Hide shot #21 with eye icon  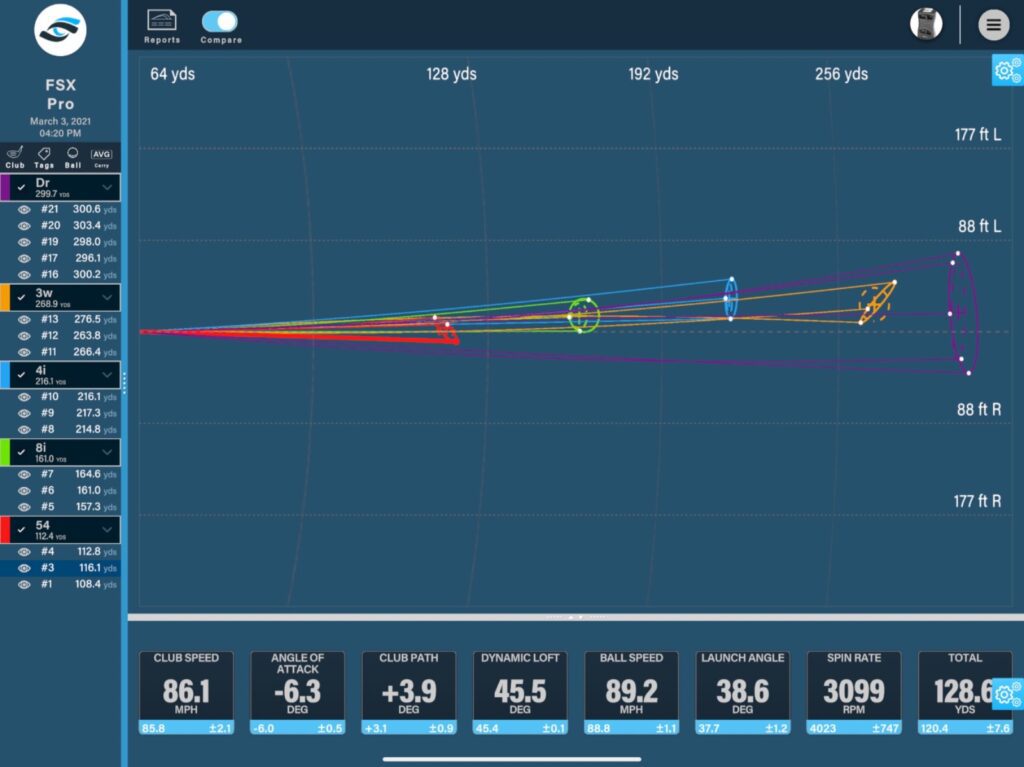(24, 210)
